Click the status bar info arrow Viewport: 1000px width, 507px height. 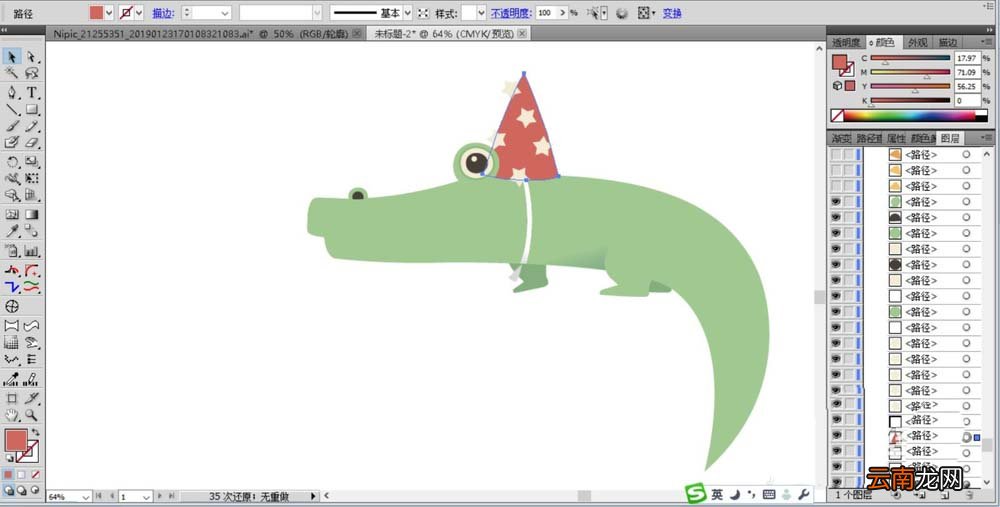313,496
